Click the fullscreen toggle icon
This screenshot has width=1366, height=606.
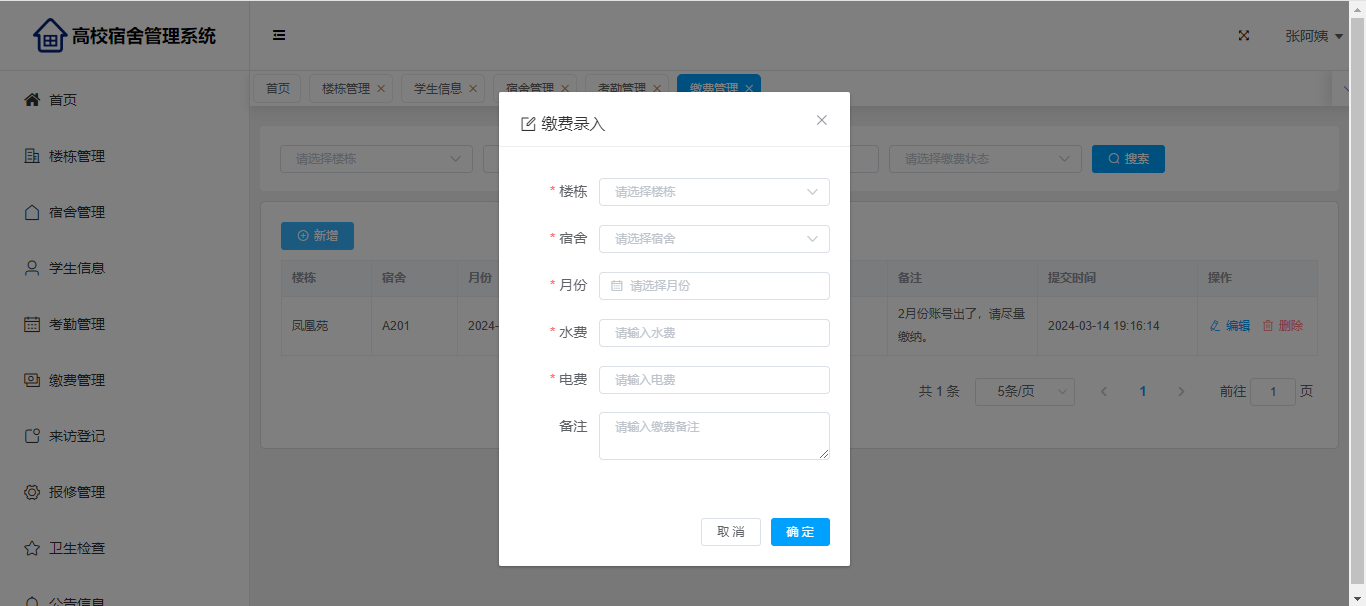pos(1244,36)
